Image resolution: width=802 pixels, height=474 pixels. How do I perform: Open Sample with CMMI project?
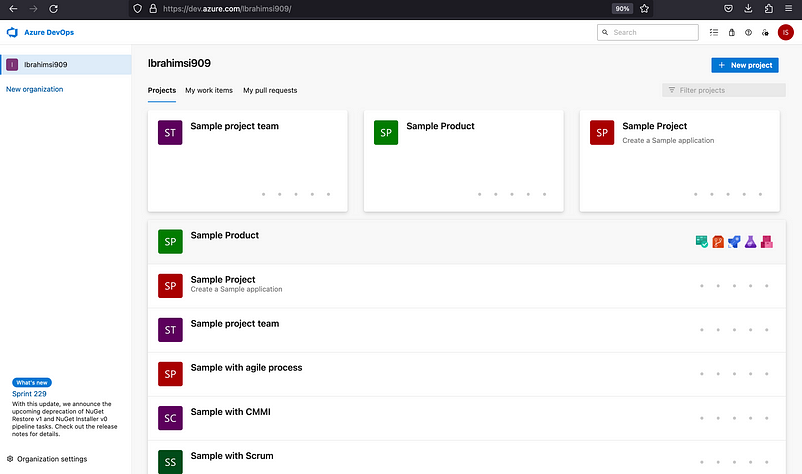[230, 412]
